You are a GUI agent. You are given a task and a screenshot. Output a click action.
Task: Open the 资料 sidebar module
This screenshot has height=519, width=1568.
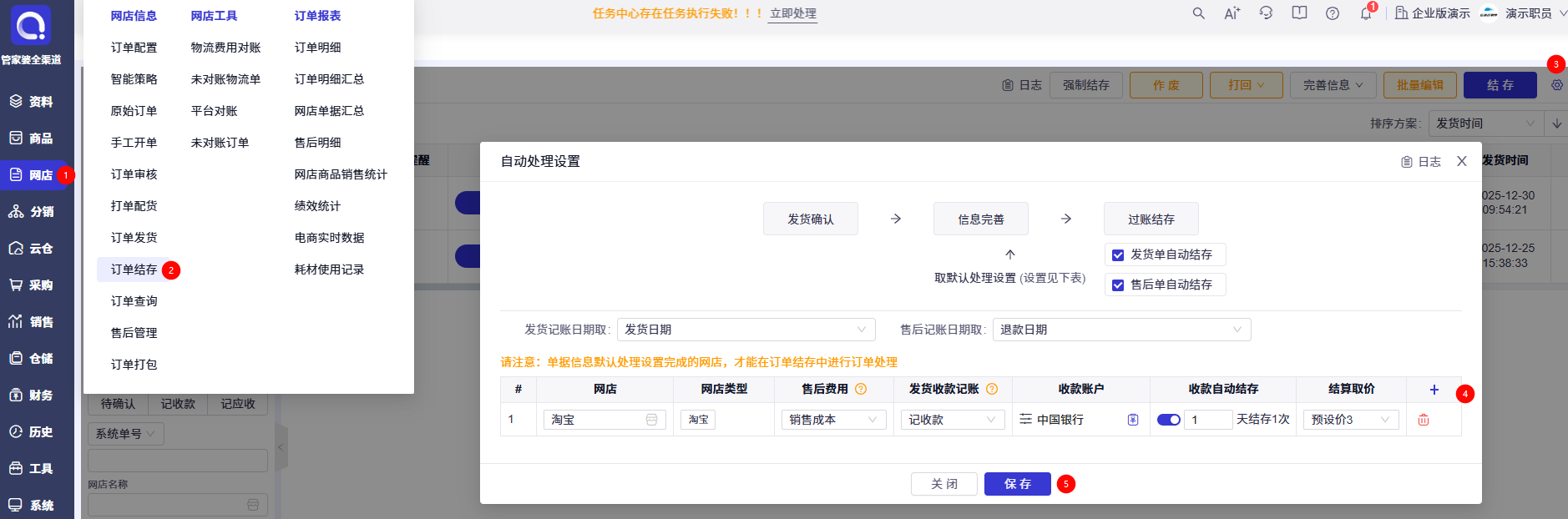(32, 102)
